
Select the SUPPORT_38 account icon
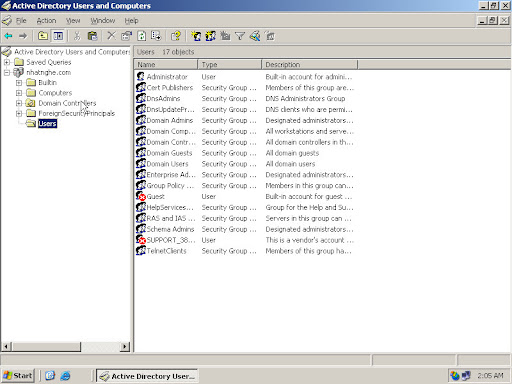pos(140,240)
